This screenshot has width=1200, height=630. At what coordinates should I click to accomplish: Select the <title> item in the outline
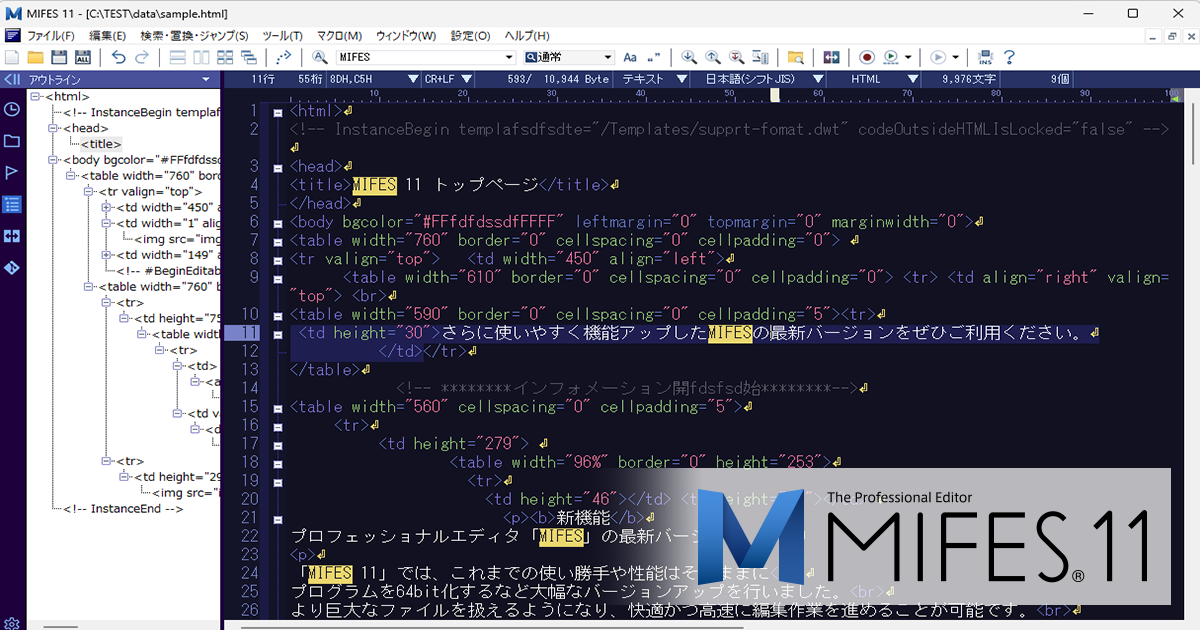(101, 144)
